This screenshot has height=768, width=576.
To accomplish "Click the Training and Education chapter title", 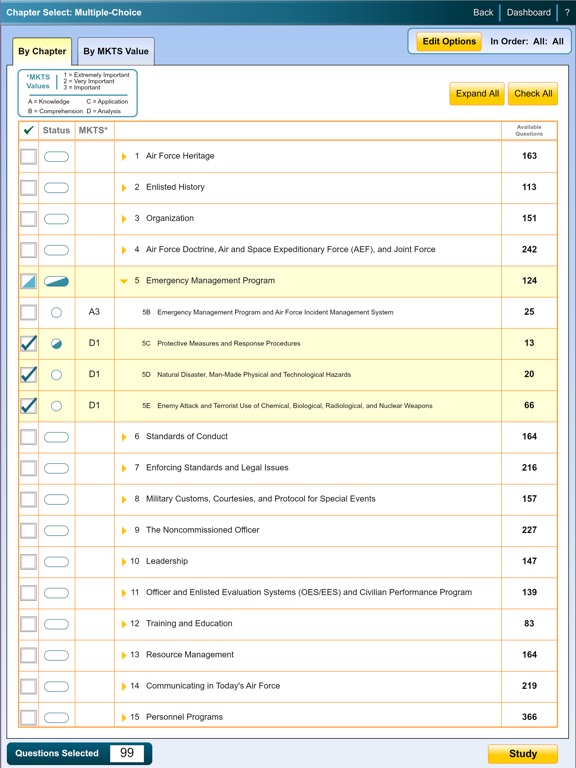I will [189, 624].
